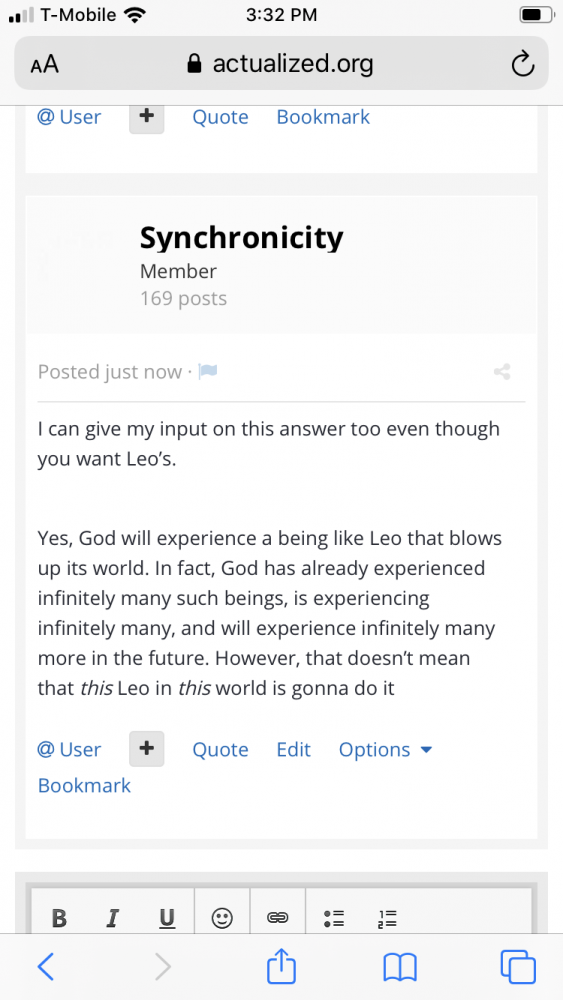Click the plus multiquote button on upper post
Viewport: 563px width, 1000px height.
147,119
